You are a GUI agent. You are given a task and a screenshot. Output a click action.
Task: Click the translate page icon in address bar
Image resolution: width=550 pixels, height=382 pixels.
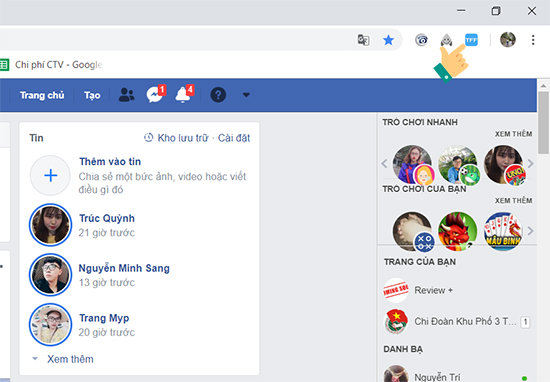coord(363,40)
